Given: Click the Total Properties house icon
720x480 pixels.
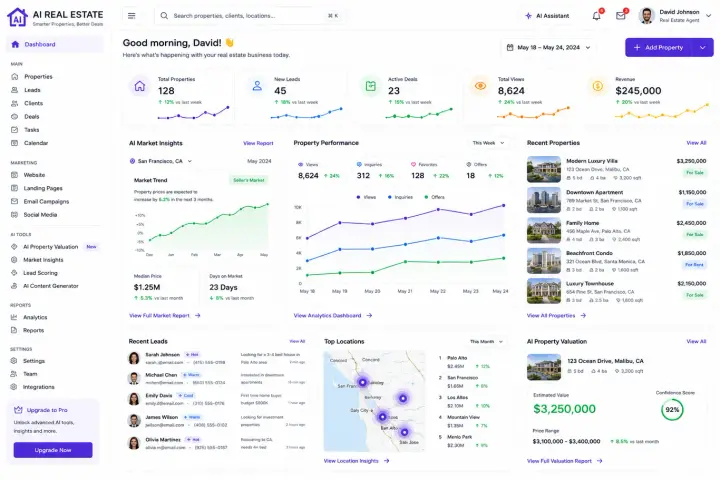Looking at the screenshot, I should coord(140,86).
